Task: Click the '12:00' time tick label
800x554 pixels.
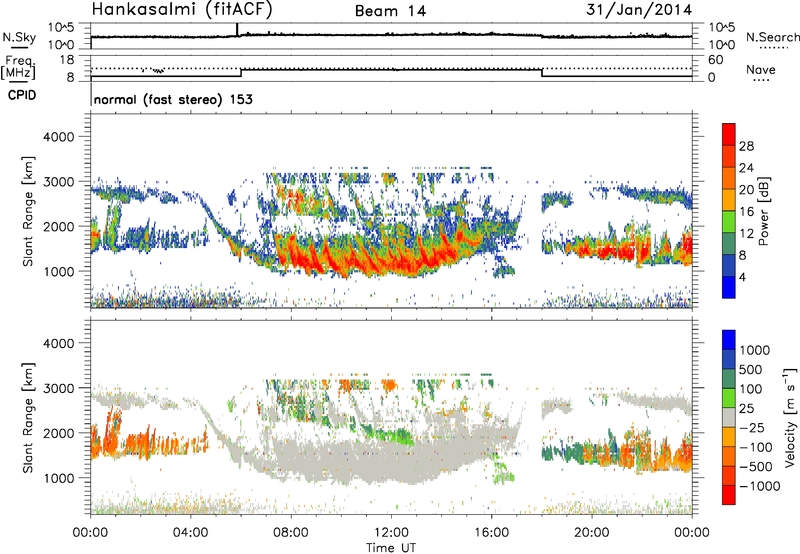Action: (x=391, y=533)
